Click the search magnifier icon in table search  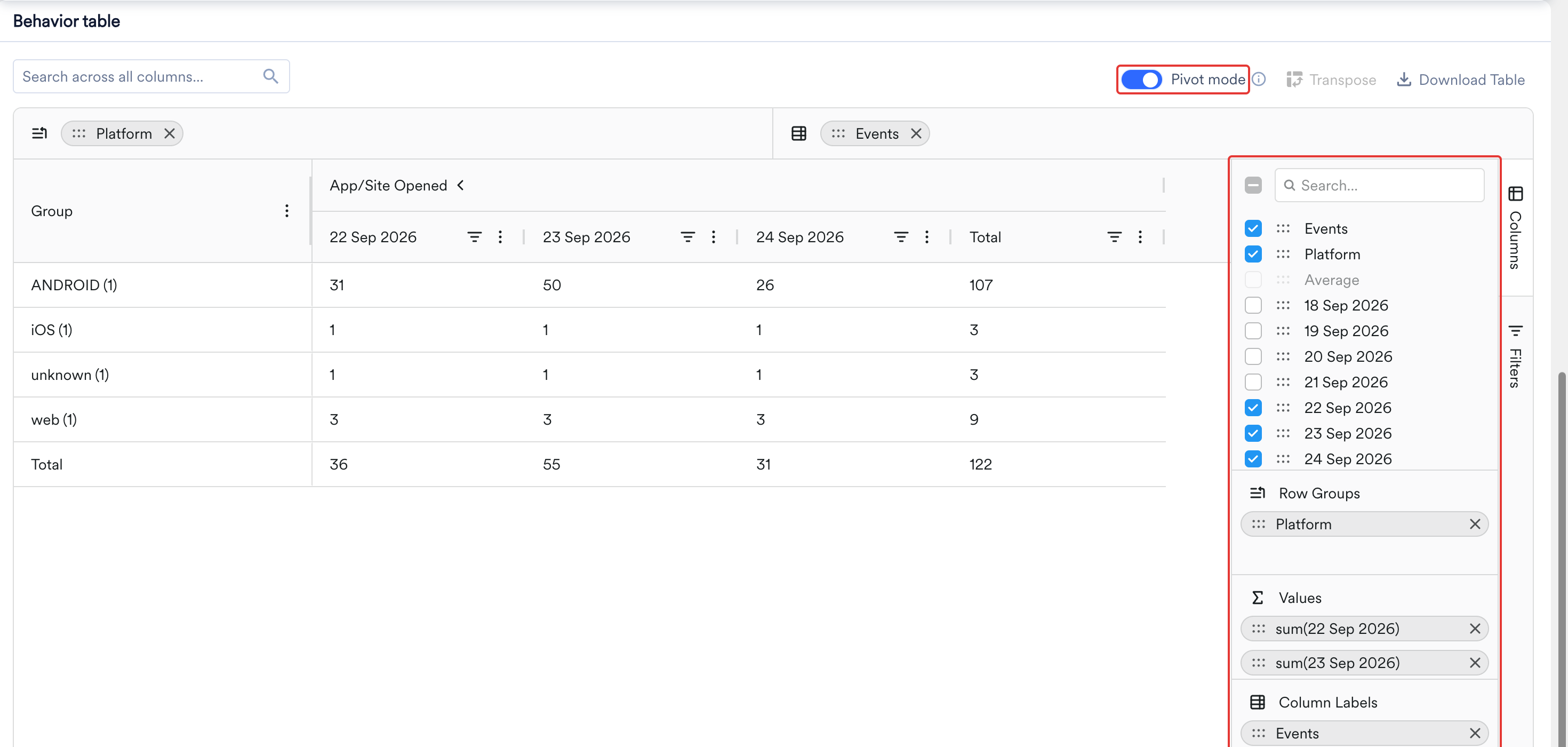point(270,76)
